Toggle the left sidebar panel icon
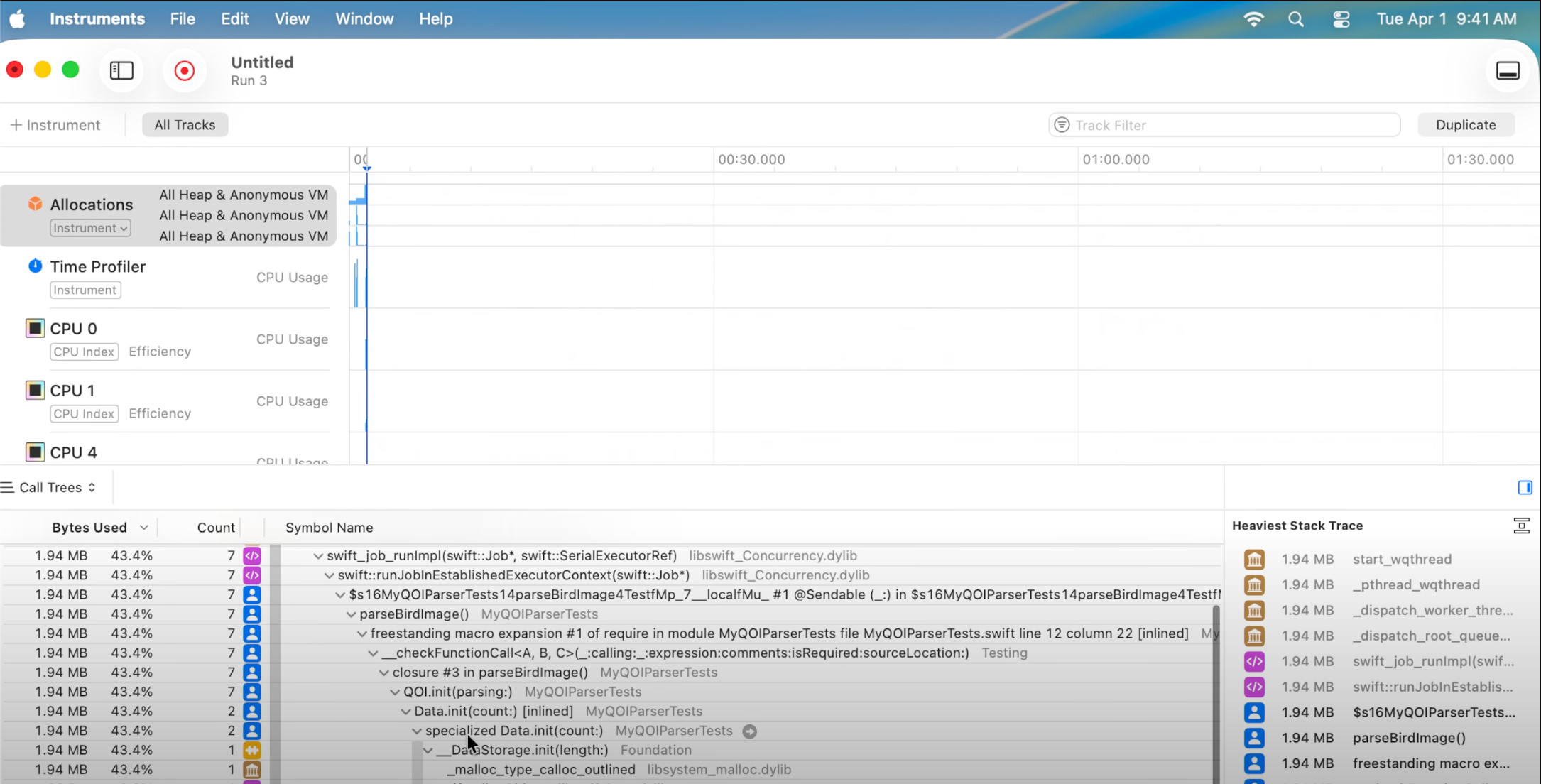The width and height of the screenshot is (1541, 784). (121, 70)
